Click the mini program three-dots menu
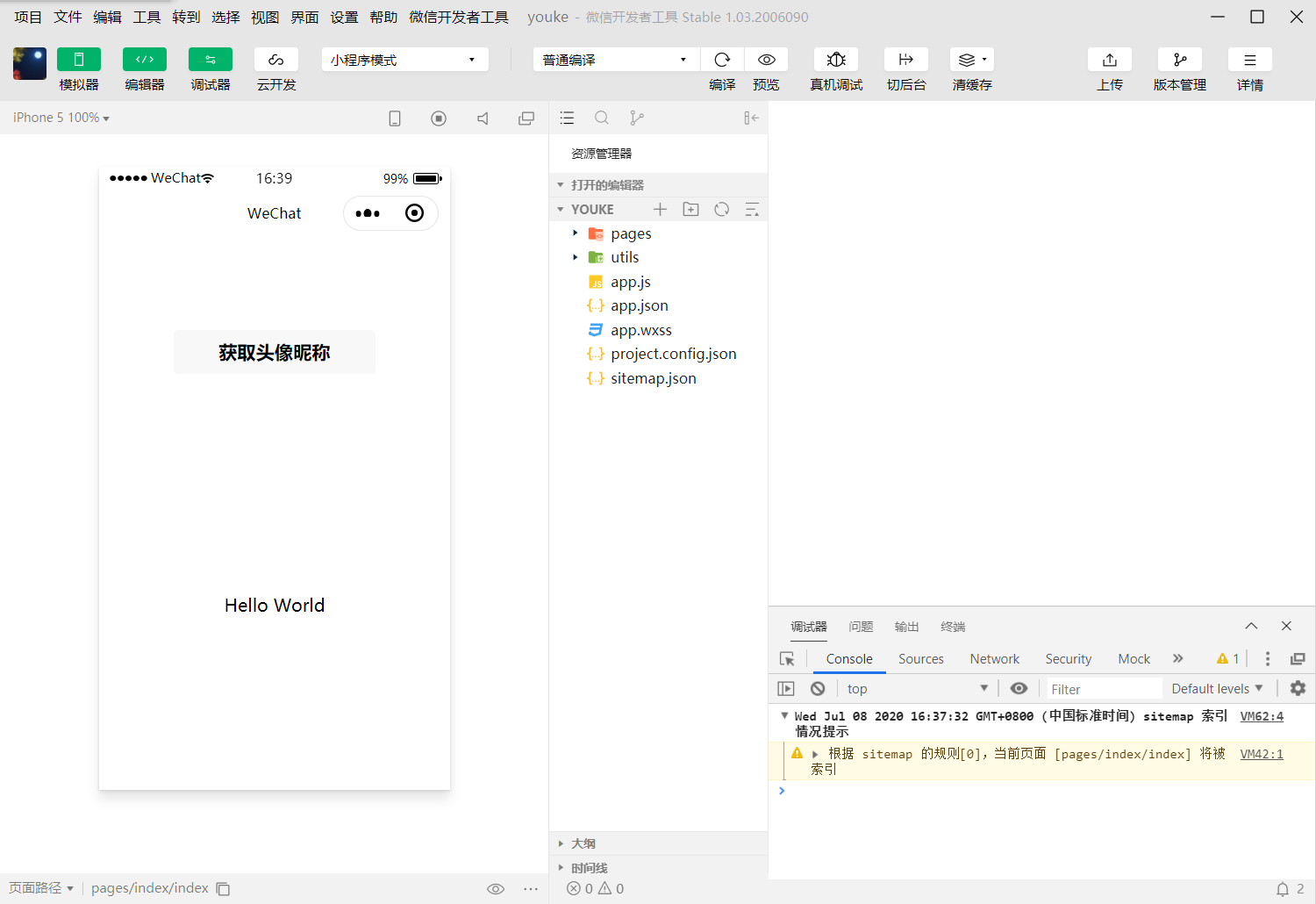This screenshot has width=1316, height=904. 368,213
